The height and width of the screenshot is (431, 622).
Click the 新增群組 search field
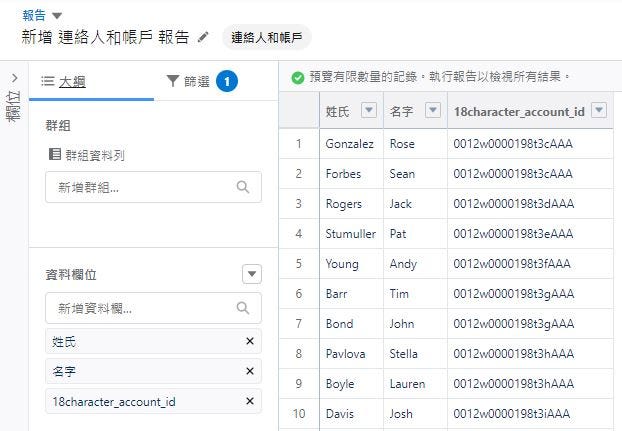pos(154,187)
